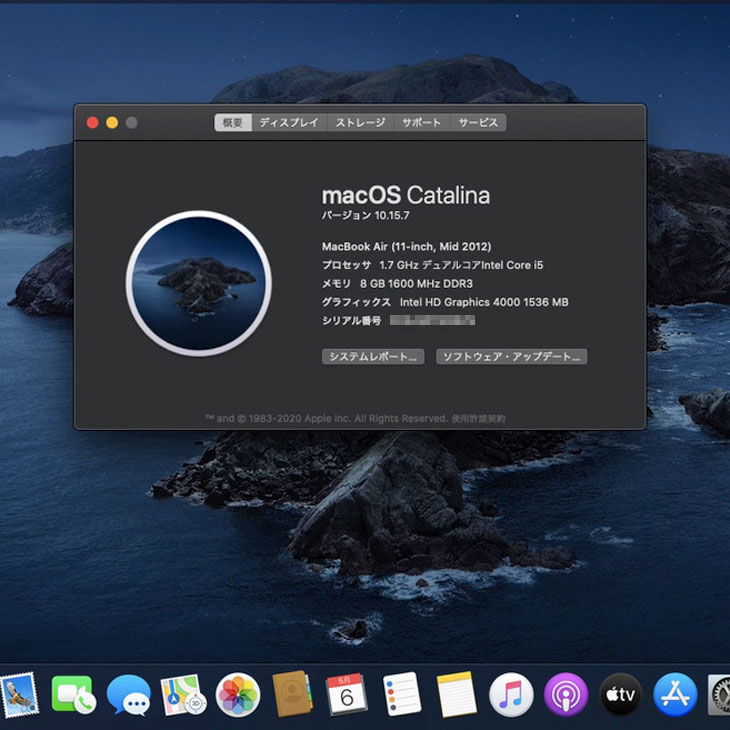
Task: Open System Preferences gear in Dock
Action: [x=719, y=695]
